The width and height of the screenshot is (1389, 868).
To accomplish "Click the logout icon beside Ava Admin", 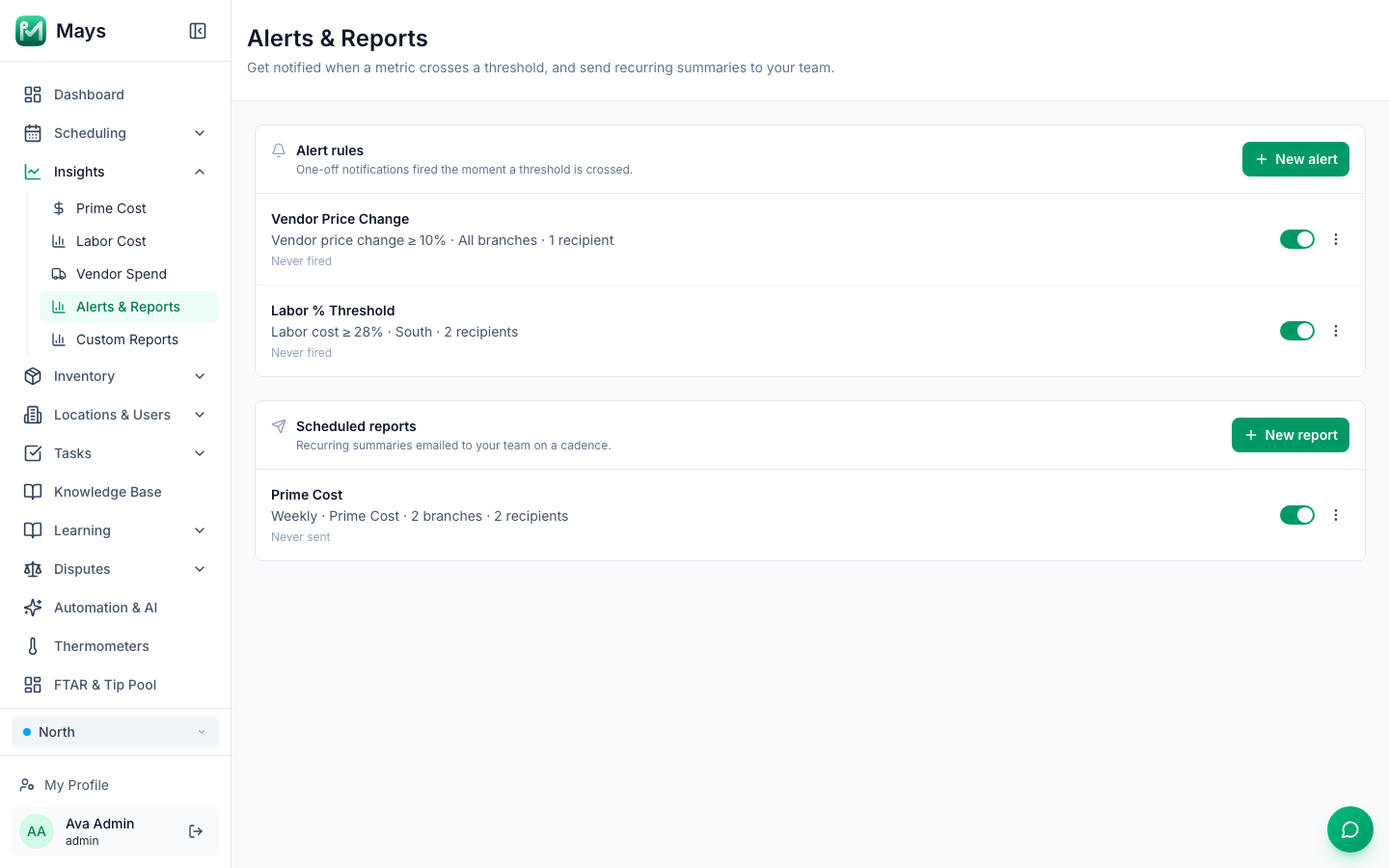I will 196,831.
